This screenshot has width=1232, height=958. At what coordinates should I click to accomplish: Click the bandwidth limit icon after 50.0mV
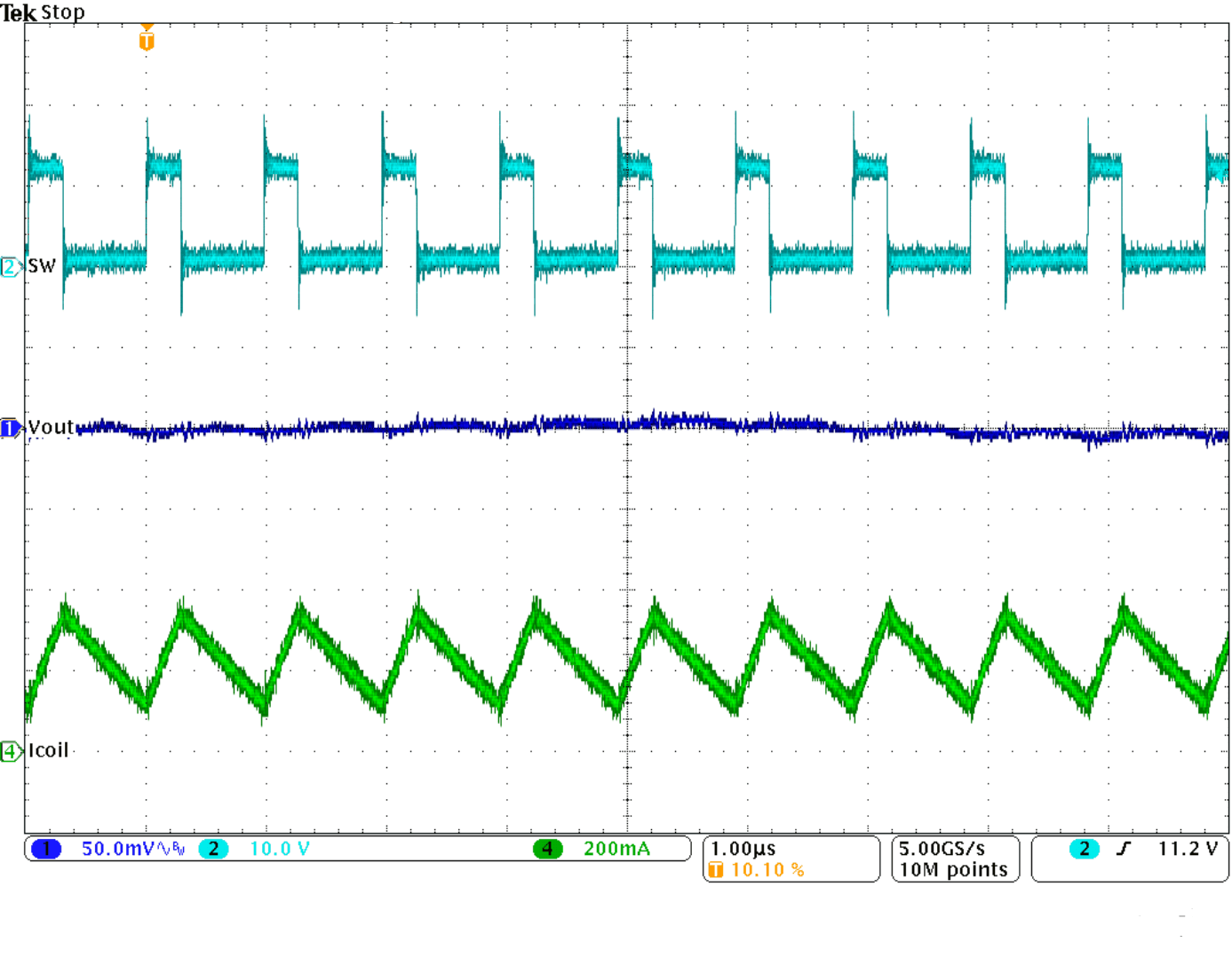point(171,849)
